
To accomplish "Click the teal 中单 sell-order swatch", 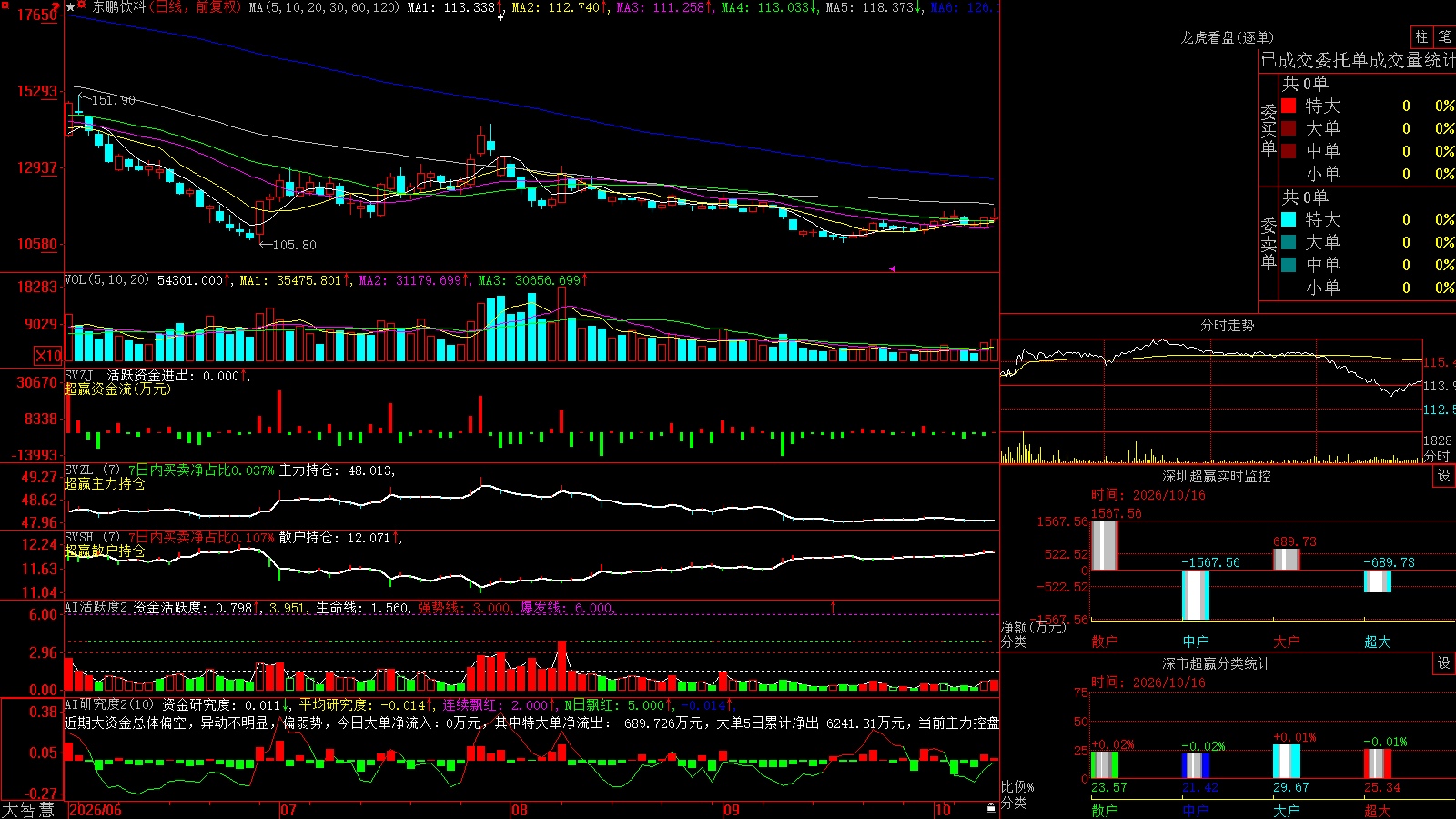I will (x=1289, y=265).
